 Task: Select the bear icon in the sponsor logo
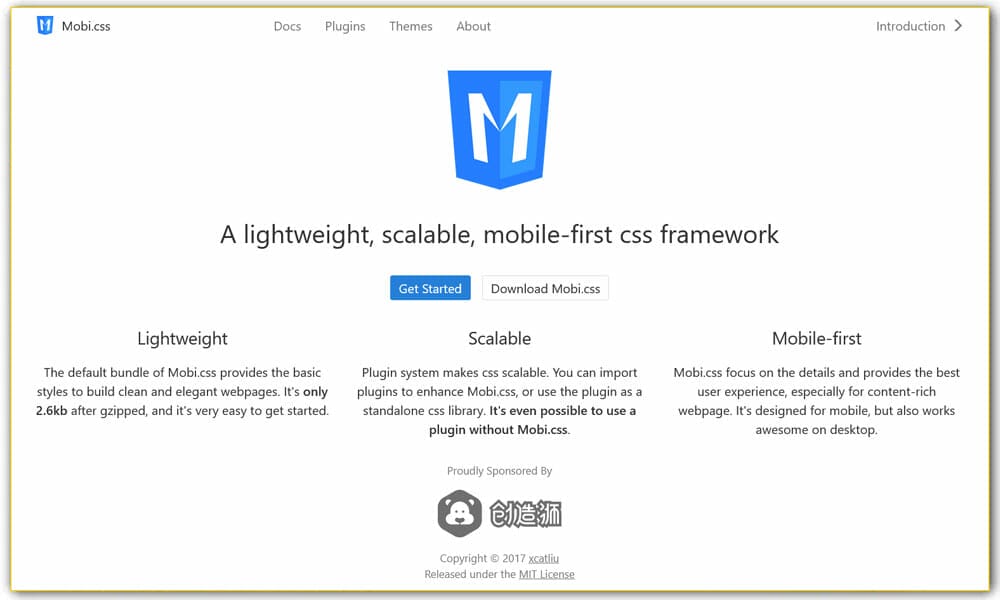pyautogui.click(x=459, y=512)
